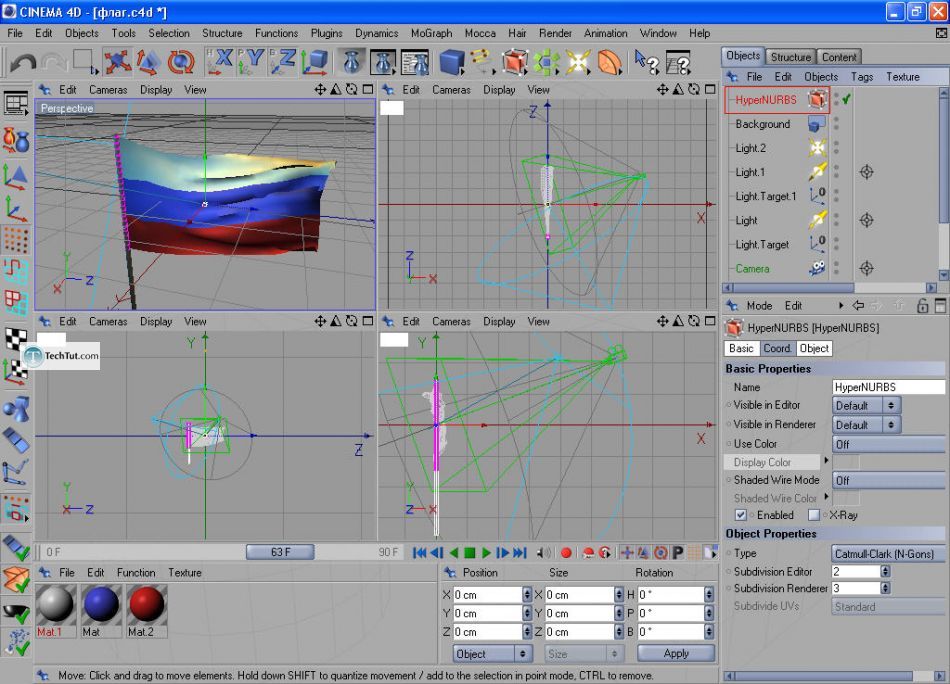This screenshot has width=950, height=684.
Task: Open the Animation menu
Action: pos(605,33)
